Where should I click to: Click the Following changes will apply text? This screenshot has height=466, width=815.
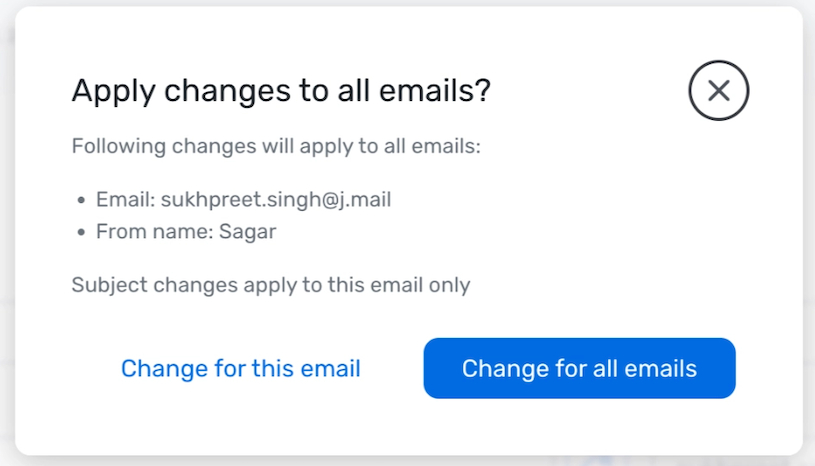pos(276,147)
